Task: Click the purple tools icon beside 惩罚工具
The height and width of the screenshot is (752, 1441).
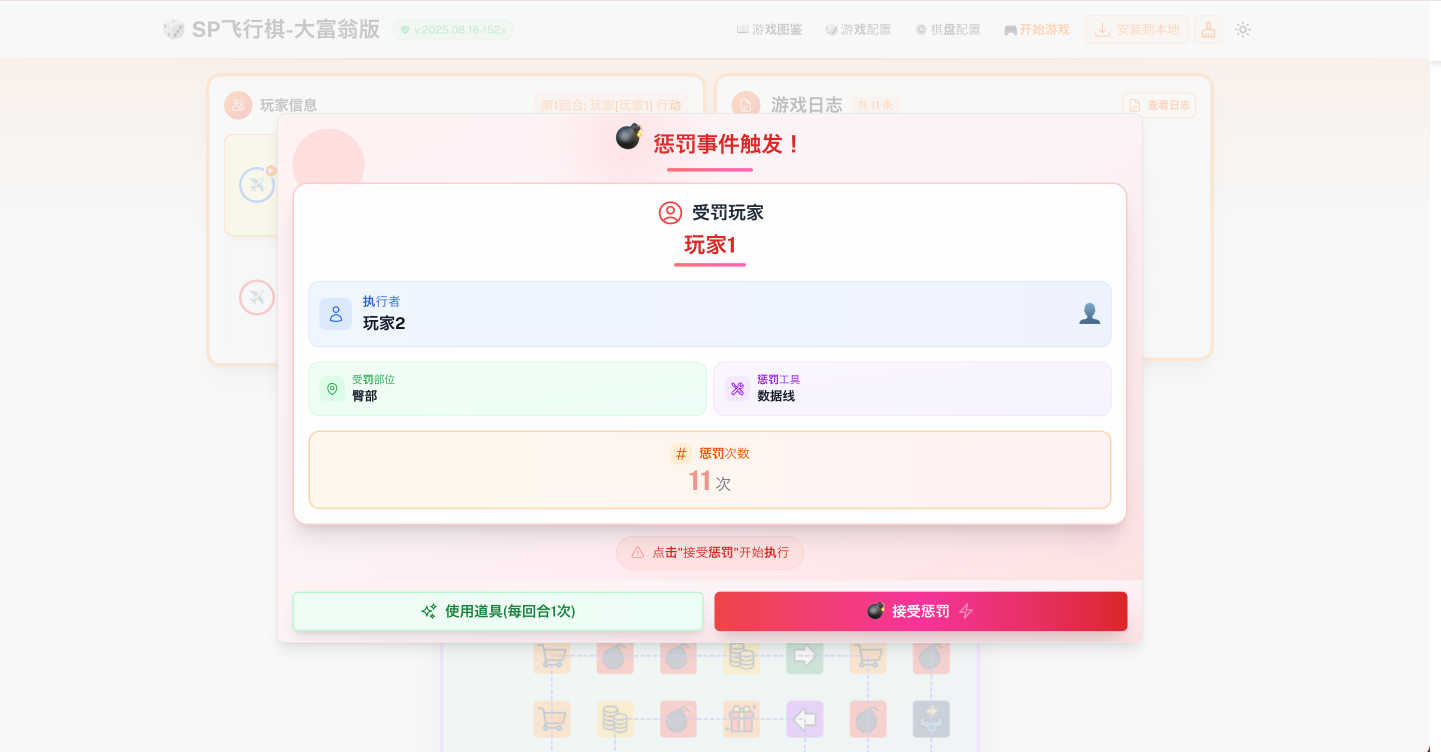Action: pos(737,389)
